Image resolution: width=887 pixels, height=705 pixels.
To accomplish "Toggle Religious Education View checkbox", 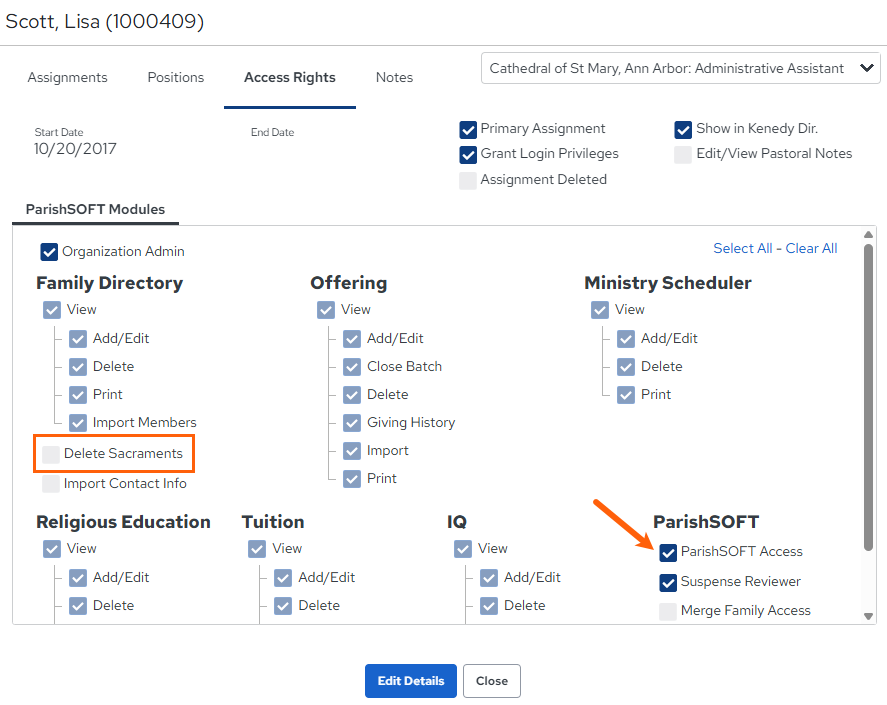I will (x=52, y=549).
